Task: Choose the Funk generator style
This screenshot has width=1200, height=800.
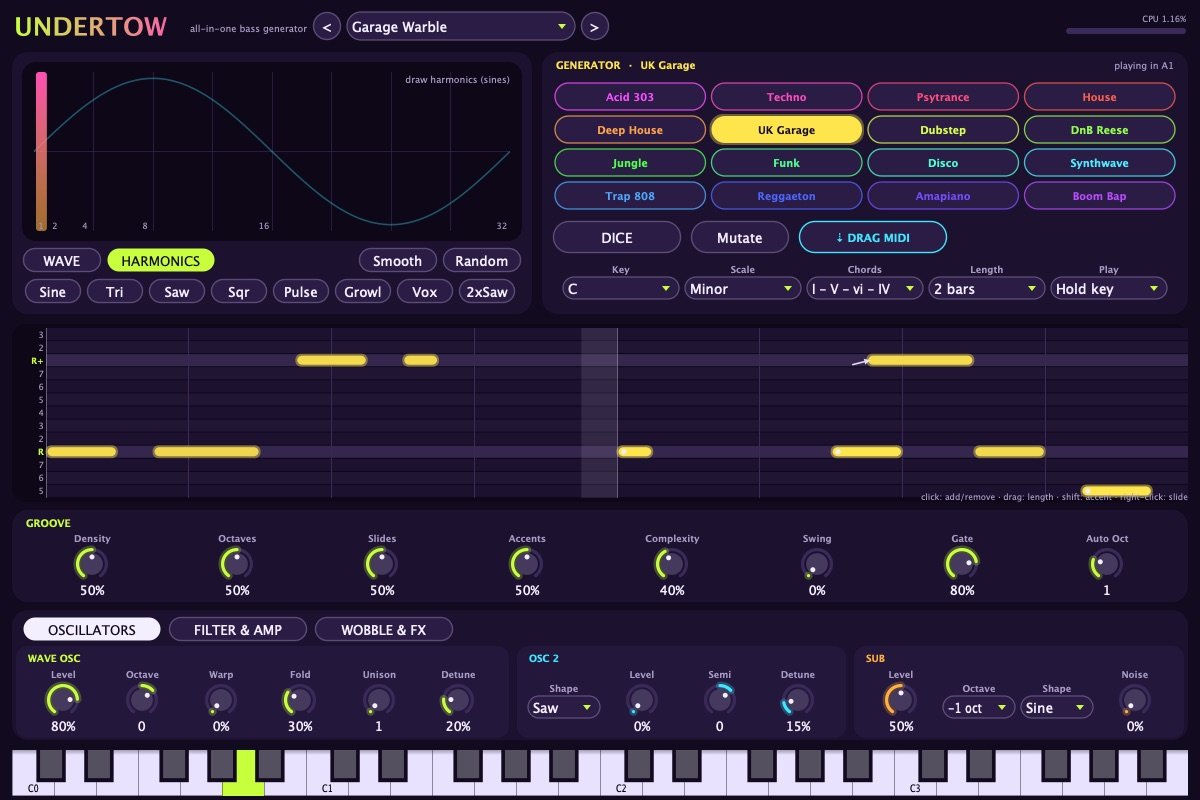Action: coord(787,163)
